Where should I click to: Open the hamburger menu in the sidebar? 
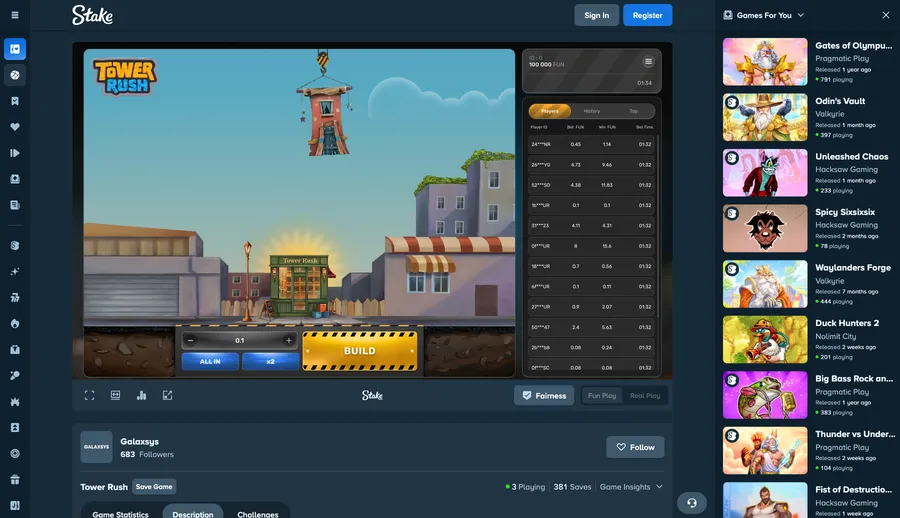point(15,15)
